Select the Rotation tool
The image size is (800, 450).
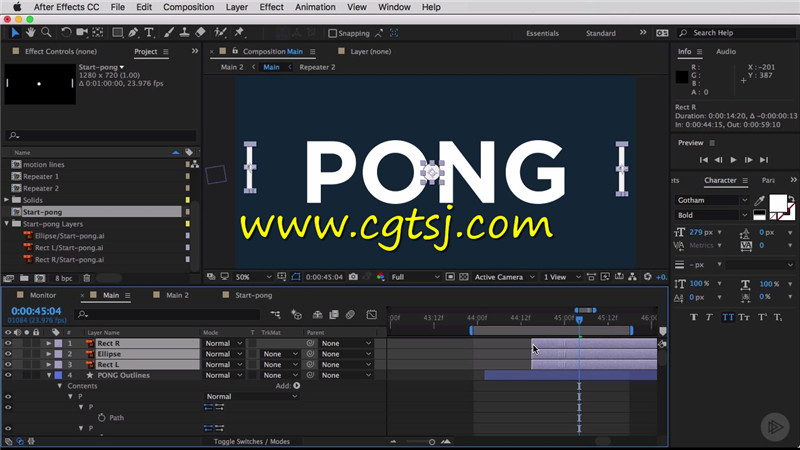pos(66,33)
